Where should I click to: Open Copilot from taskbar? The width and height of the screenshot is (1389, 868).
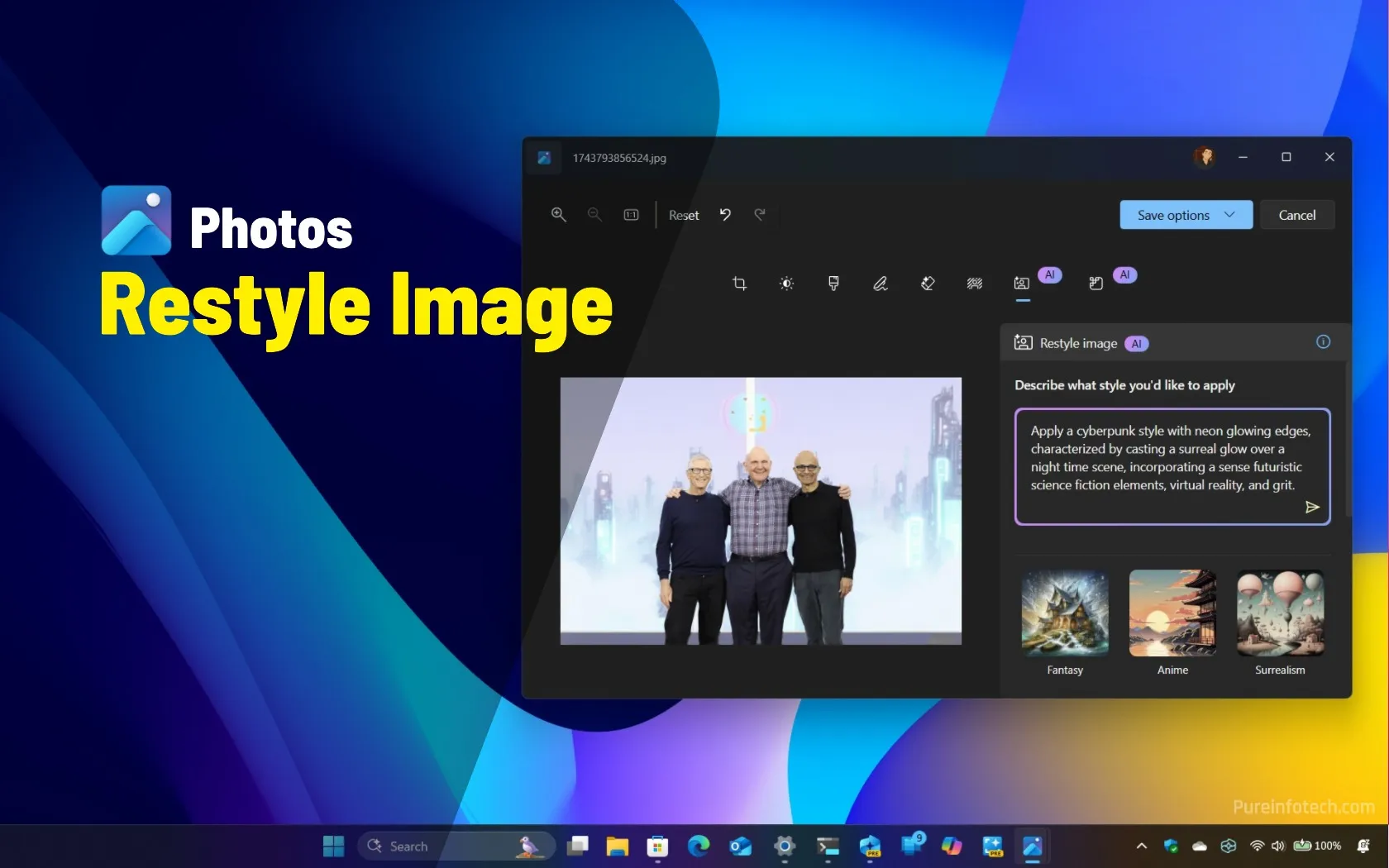click(x=952, y=846)
